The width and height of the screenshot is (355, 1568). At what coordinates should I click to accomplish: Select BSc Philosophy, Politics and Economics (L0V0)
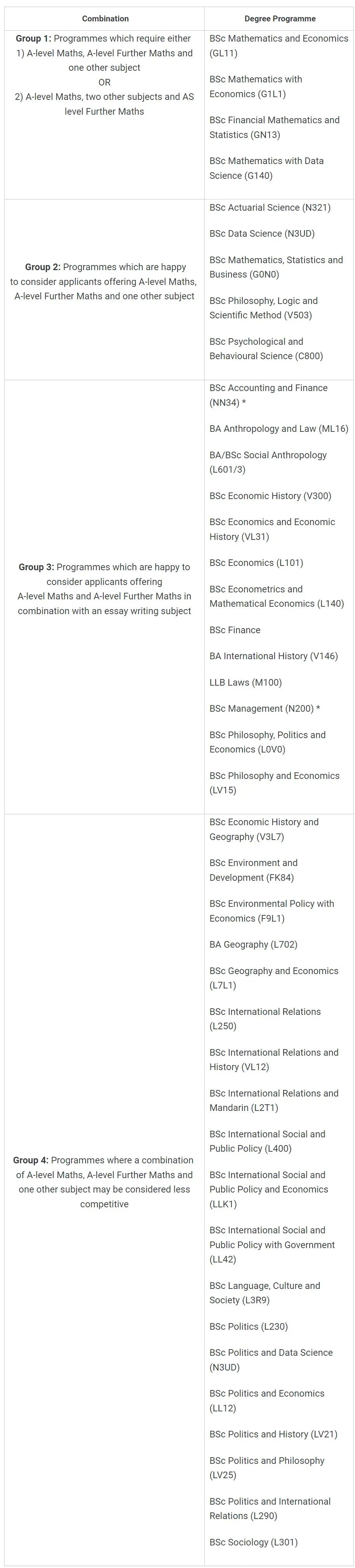click(x=268, y=742)
